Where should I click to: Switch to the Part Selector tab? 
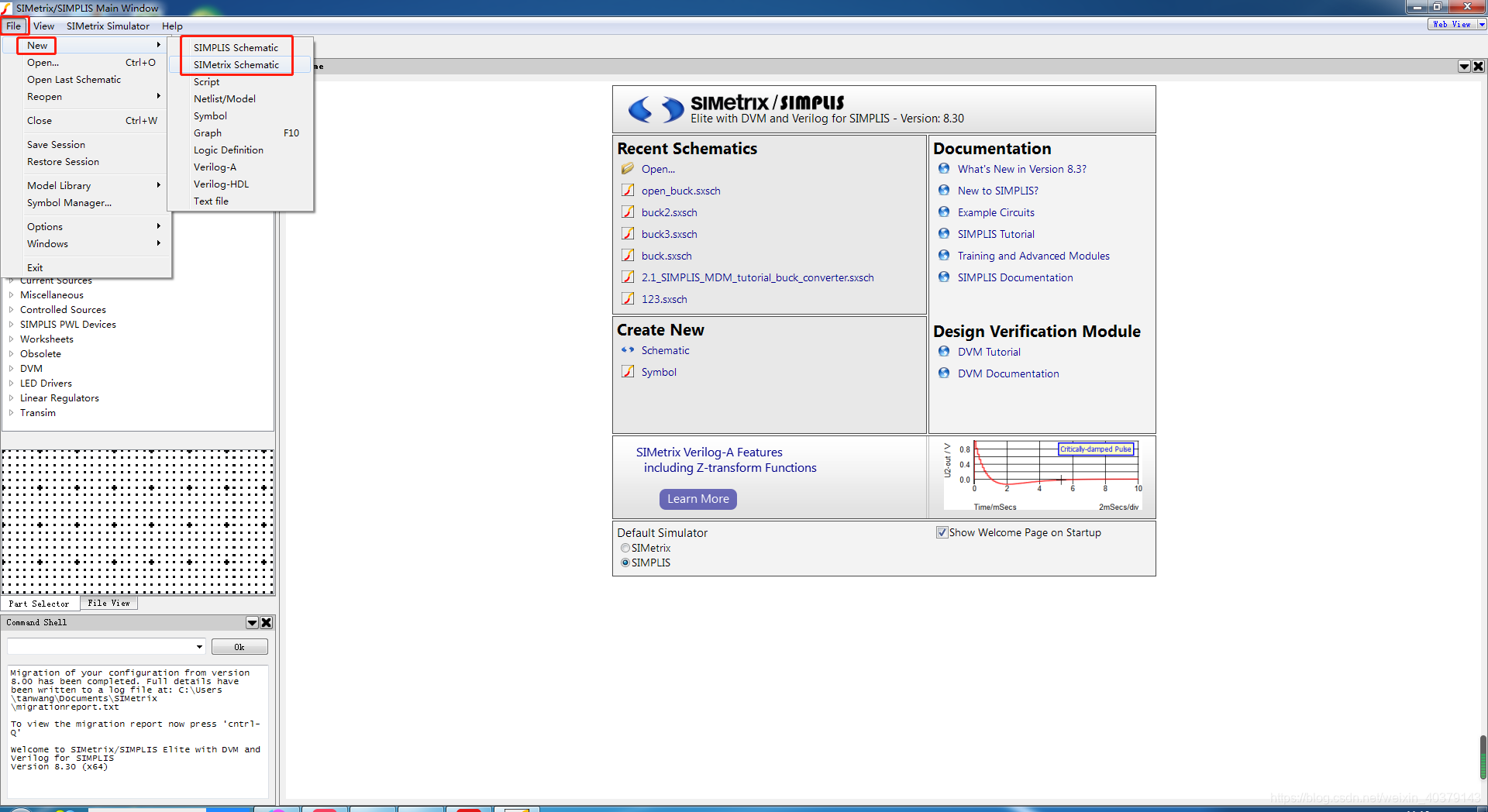tap(39, 604)
